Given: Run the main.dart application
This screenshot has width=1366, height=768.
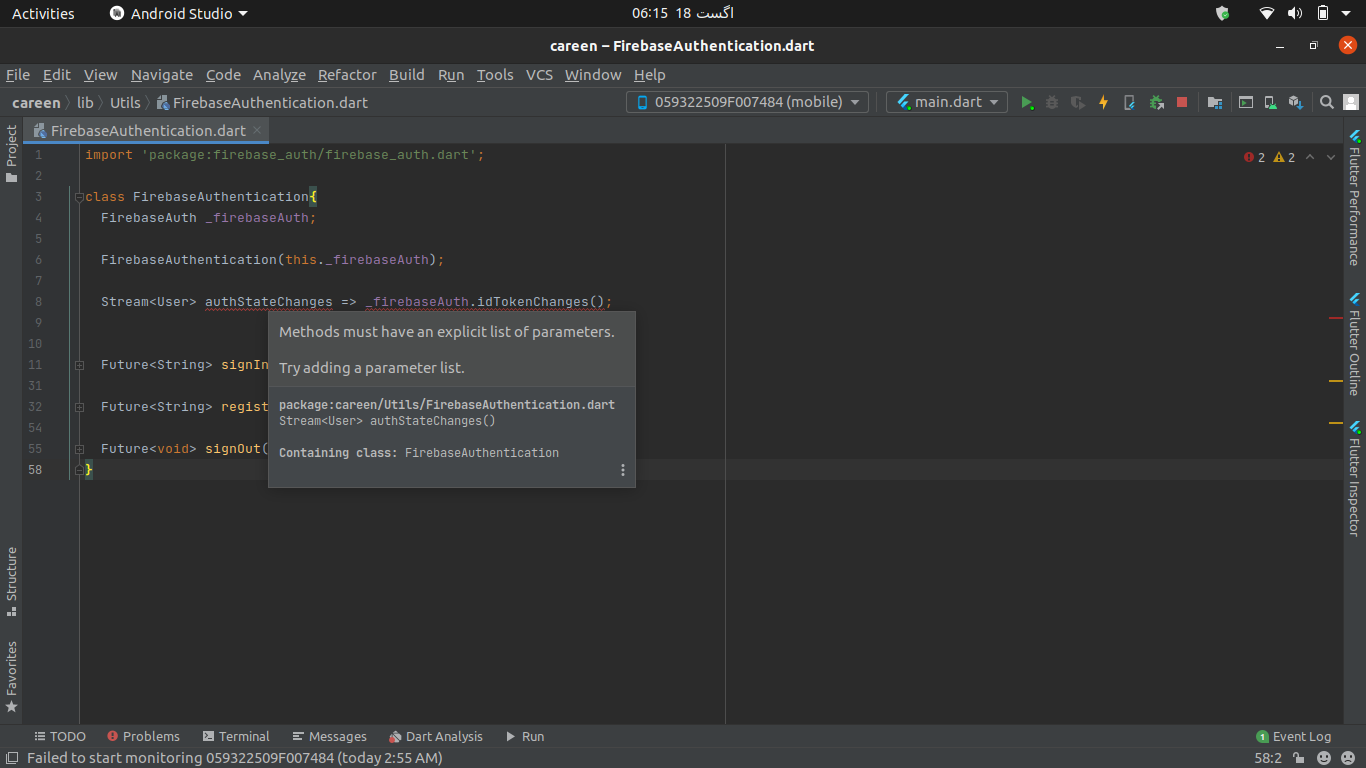Looking at the screenshot, I should (x=1028, y=102).
